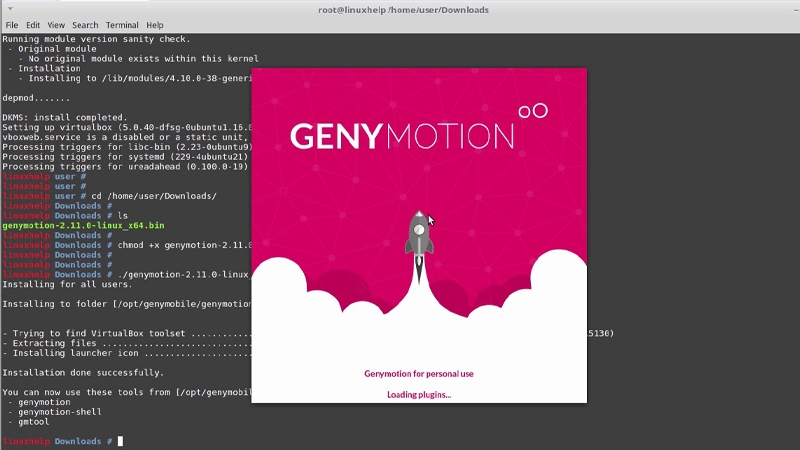Click the 'ls' command at Downloads prompt
Viewport: 800px width, 450px height.
coord(122,216)
